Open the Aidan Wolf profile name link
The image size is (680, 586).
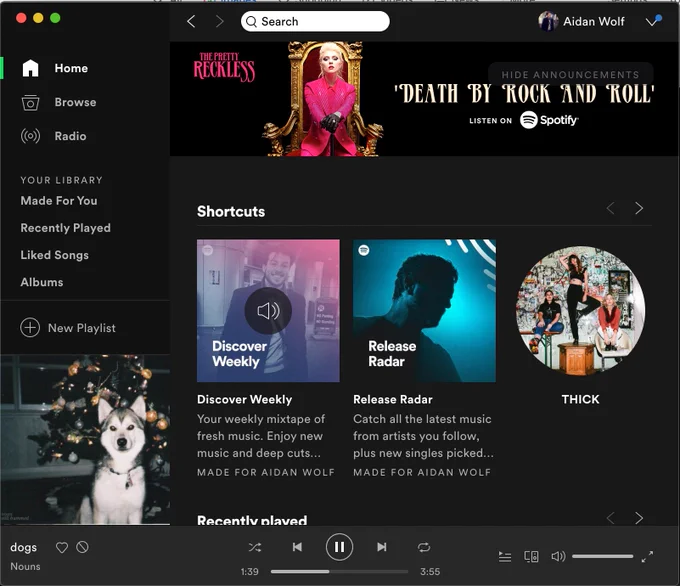tap(594, 21)
